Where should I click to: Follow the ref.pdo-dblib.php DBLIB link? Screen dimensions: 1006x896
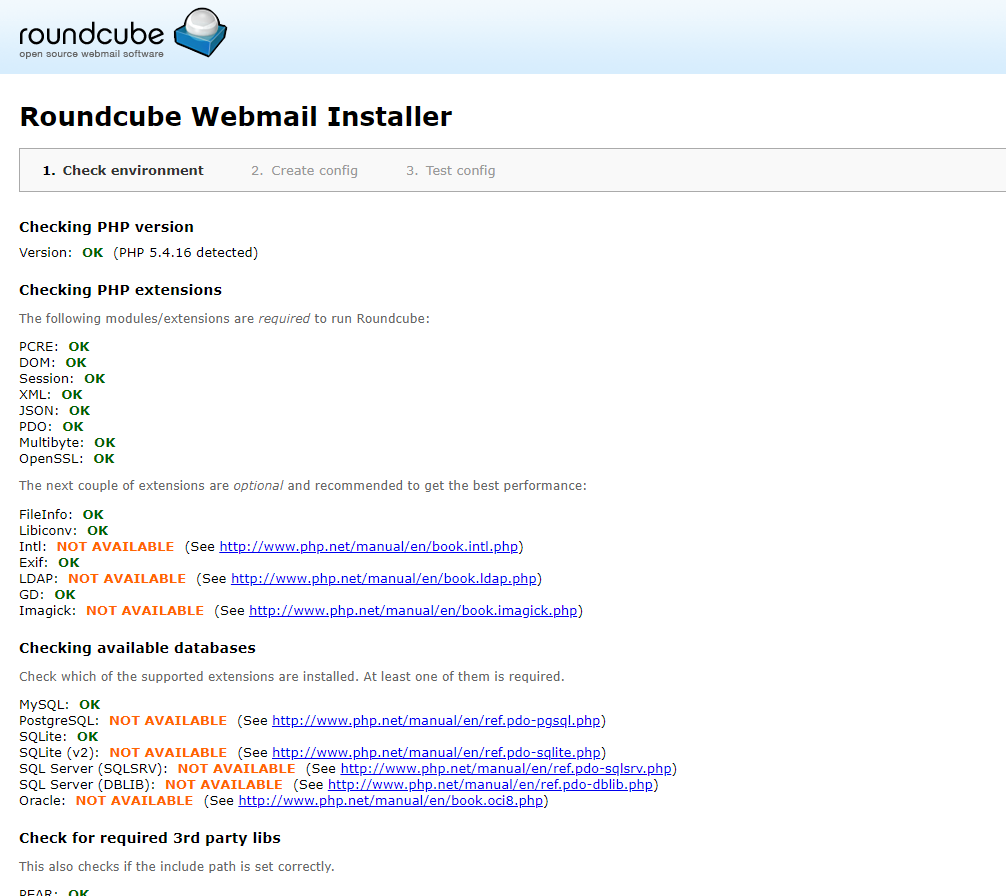(x=490, y=785)
